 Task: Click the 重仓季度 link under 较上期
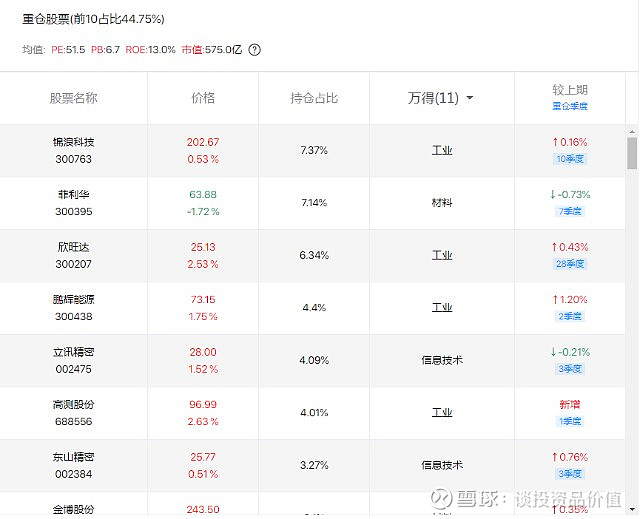[570, 106]
